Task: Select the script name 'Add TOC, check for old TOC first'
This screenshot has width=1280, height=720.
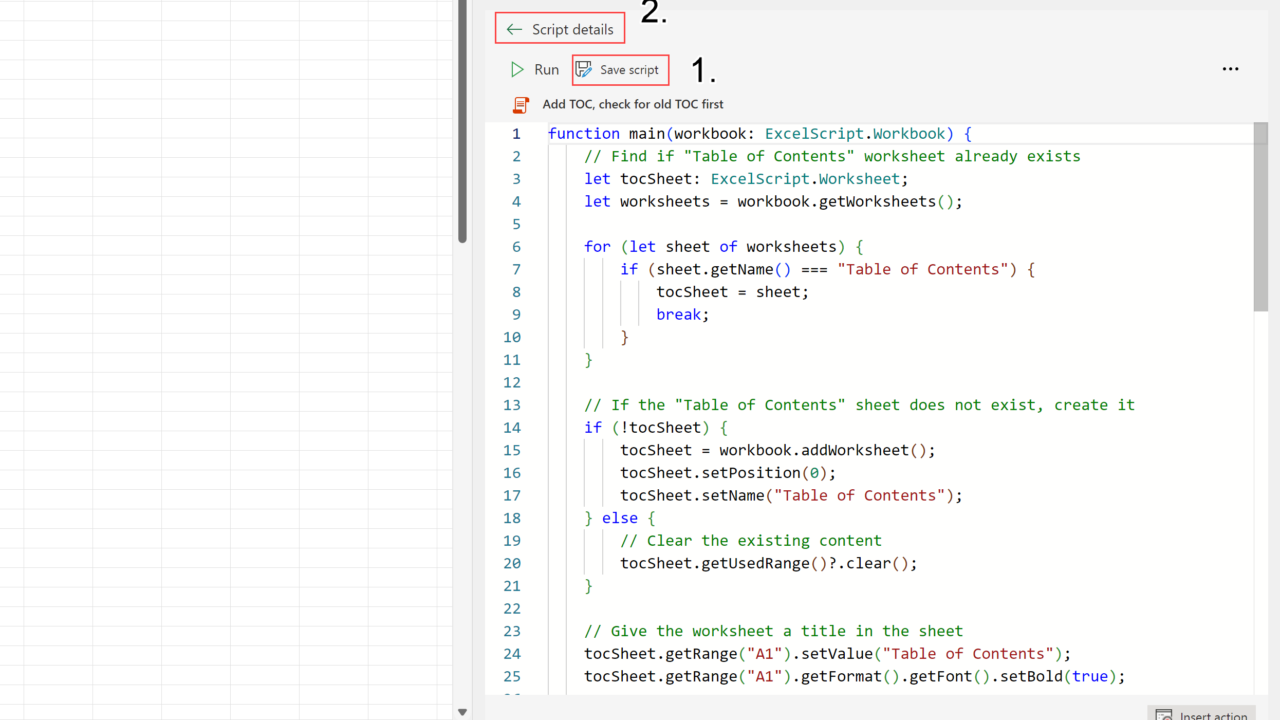Action: click(632, 104)
